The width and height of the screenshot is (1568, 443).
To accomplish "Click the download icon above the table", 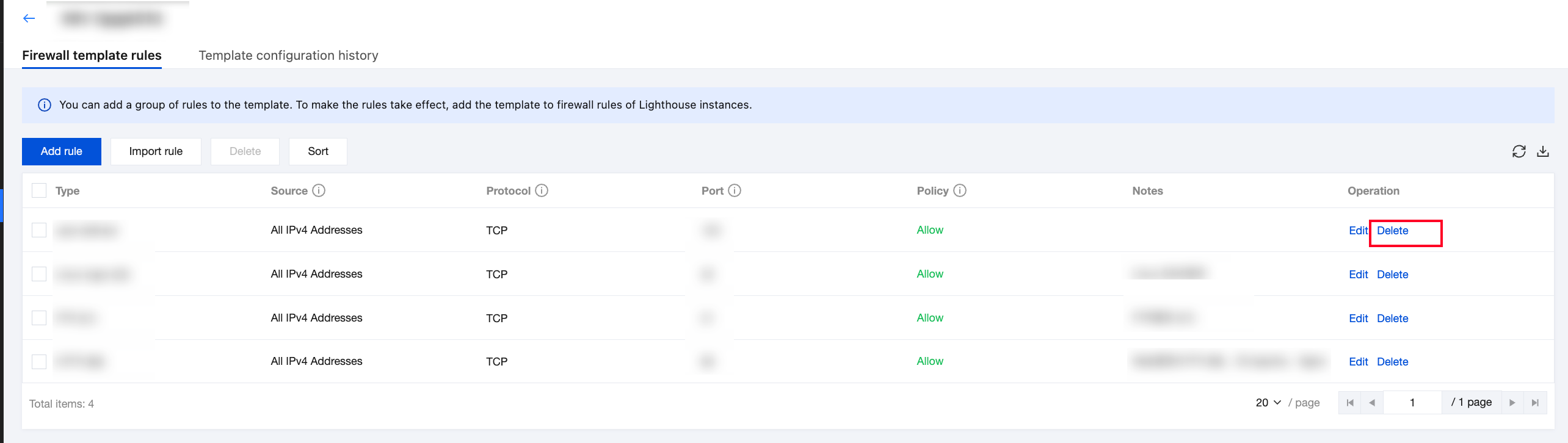I will [x=1543, y=151].
